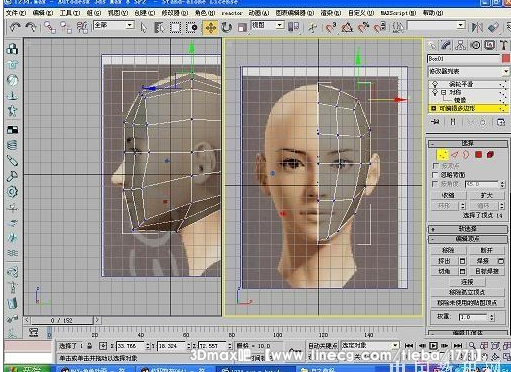Open the 工具 menu
The image size is (511, 372).
click(70, 13)
